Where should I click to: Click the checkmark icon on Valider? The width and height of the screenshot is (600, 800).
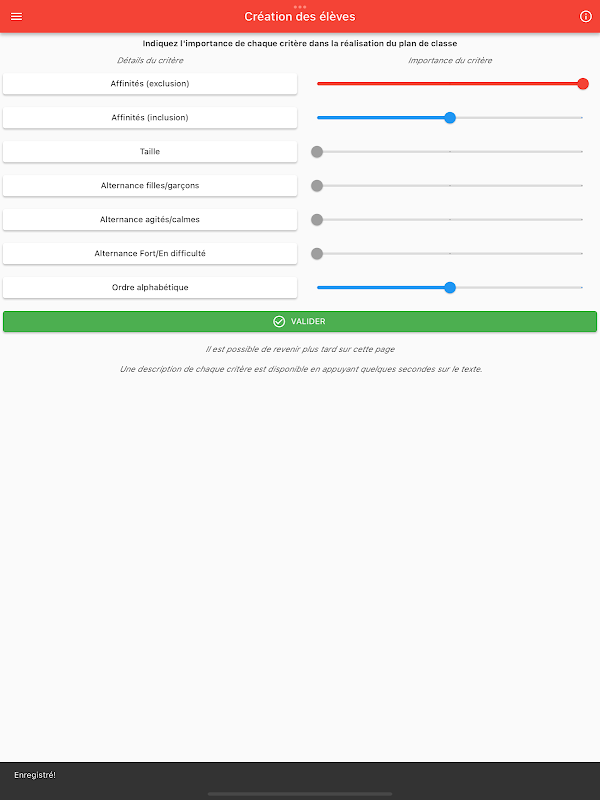click(279, 321)
